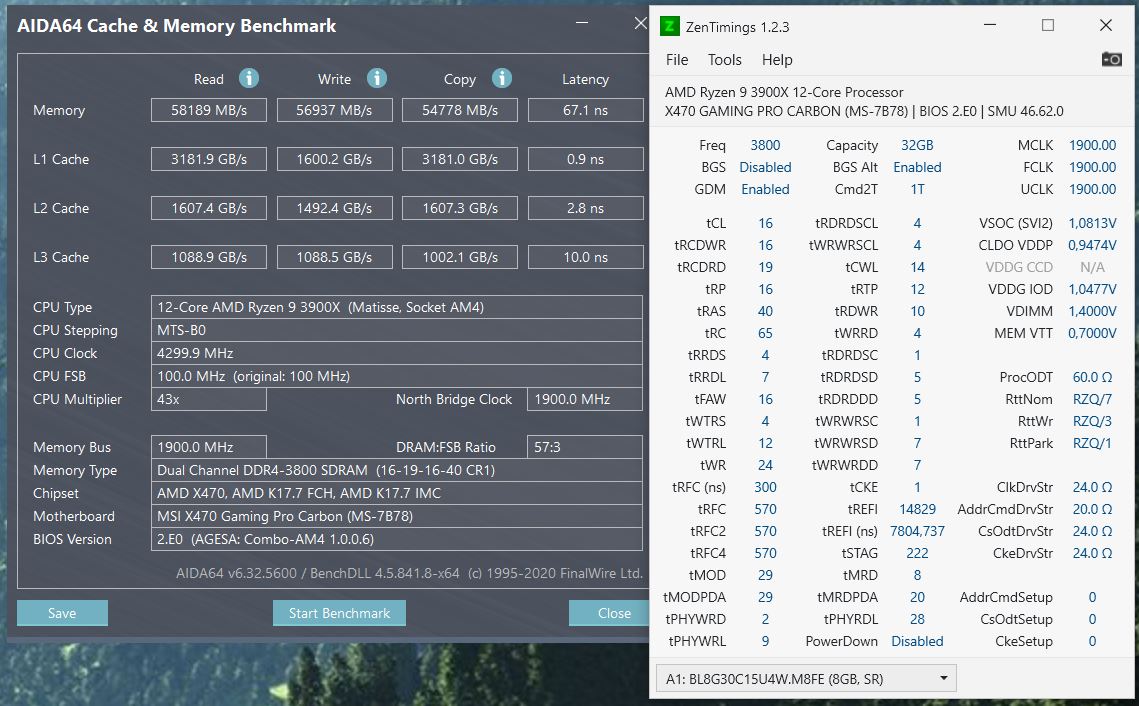Viewport: 1139px width, 706px height.
Task: Click tREFI value 14829
Action: pos(917,509)
